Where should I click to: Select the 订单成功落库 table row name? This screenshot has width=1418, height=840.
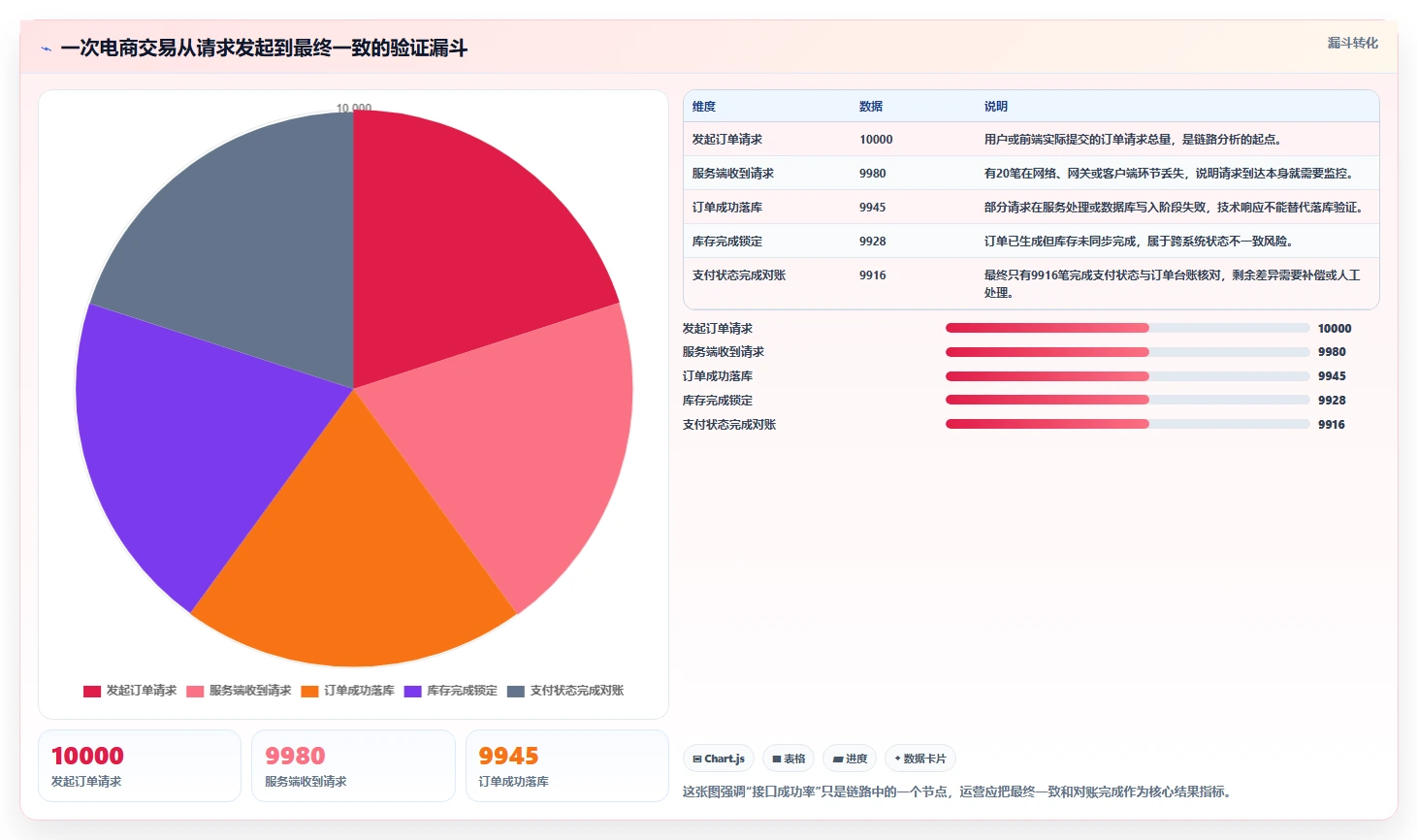[x=727, y=208]
